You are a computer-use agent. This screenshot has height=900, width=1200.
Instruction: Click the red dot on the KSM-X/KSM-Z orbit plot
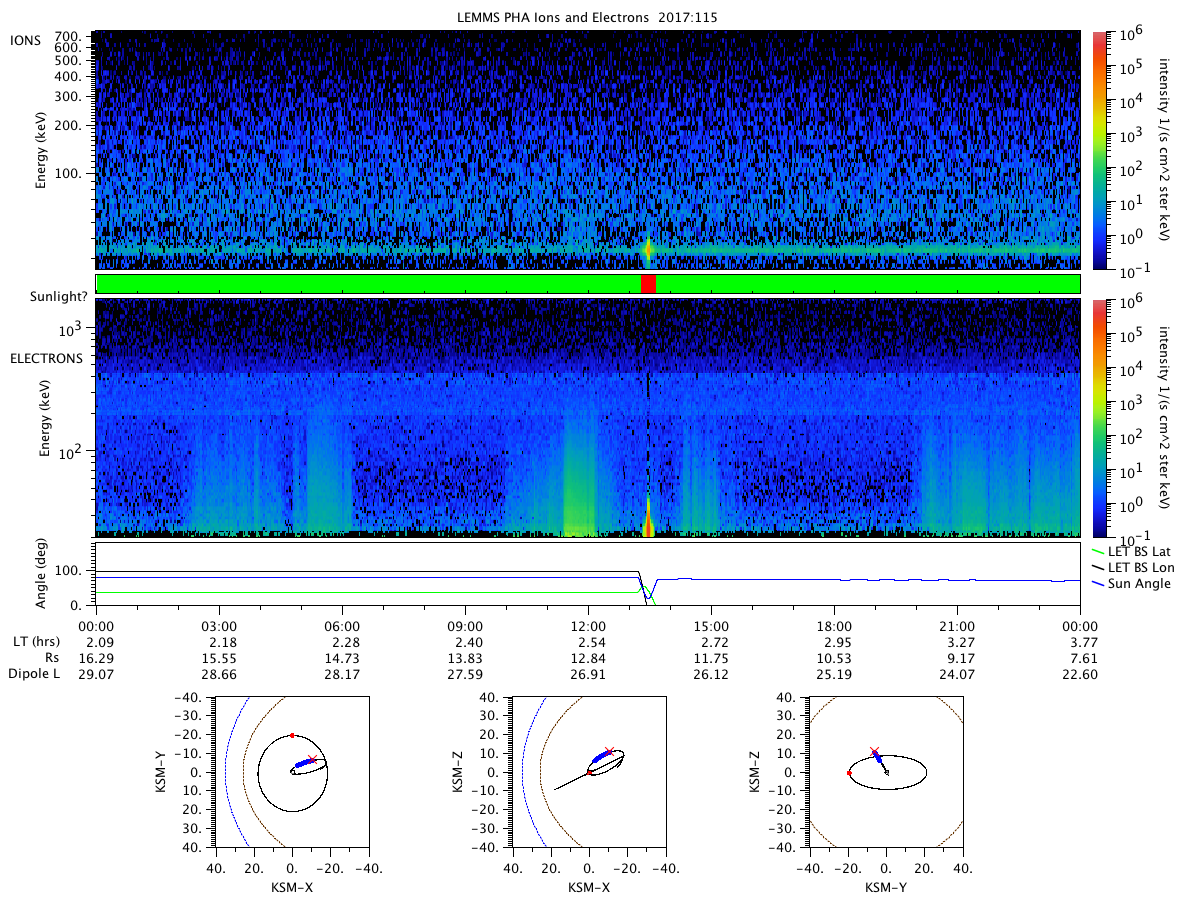click(x=590, y=772)
